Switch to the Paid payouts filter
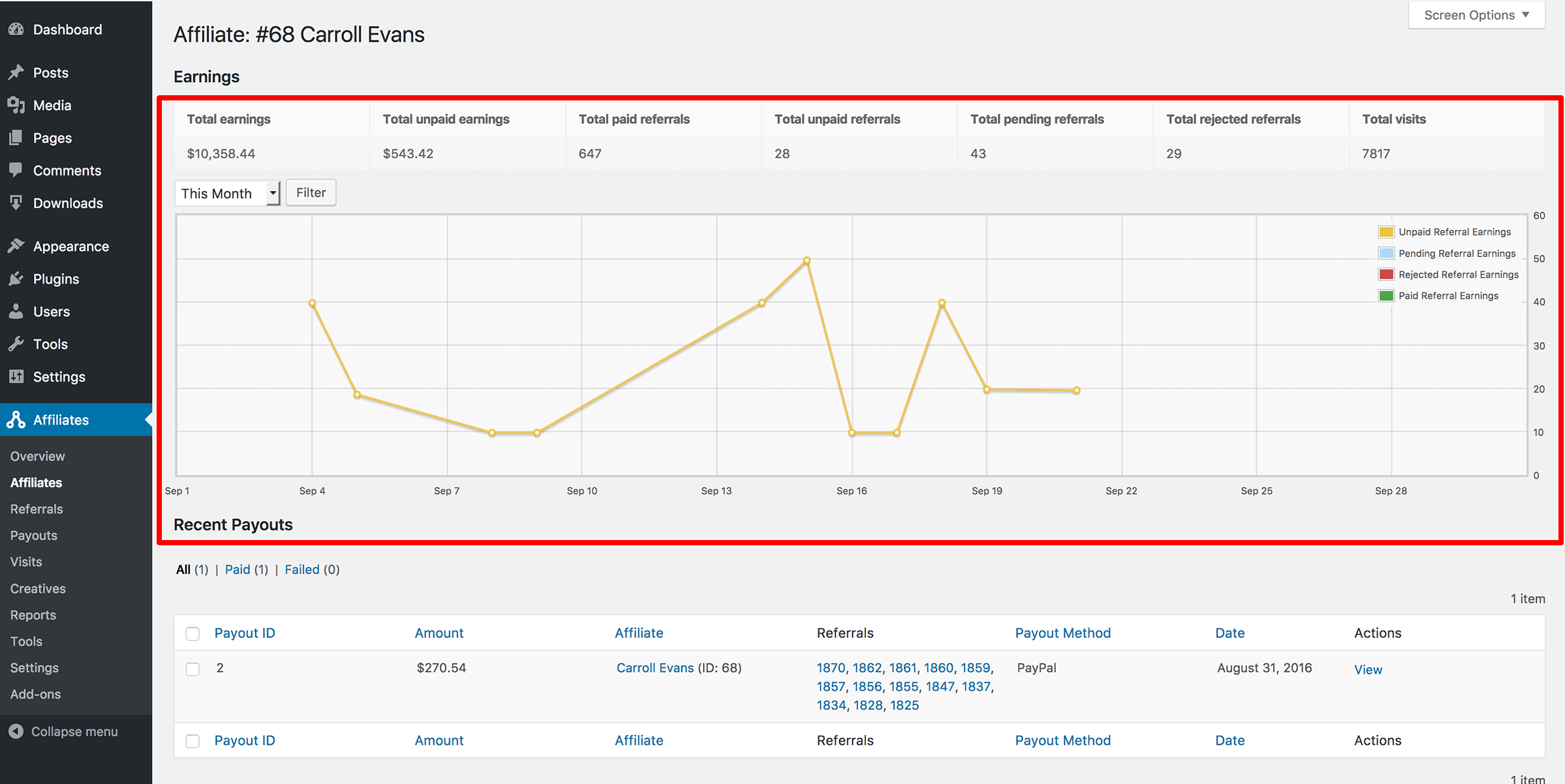The height and width of the screenshot is (784, 1565). 237,569
